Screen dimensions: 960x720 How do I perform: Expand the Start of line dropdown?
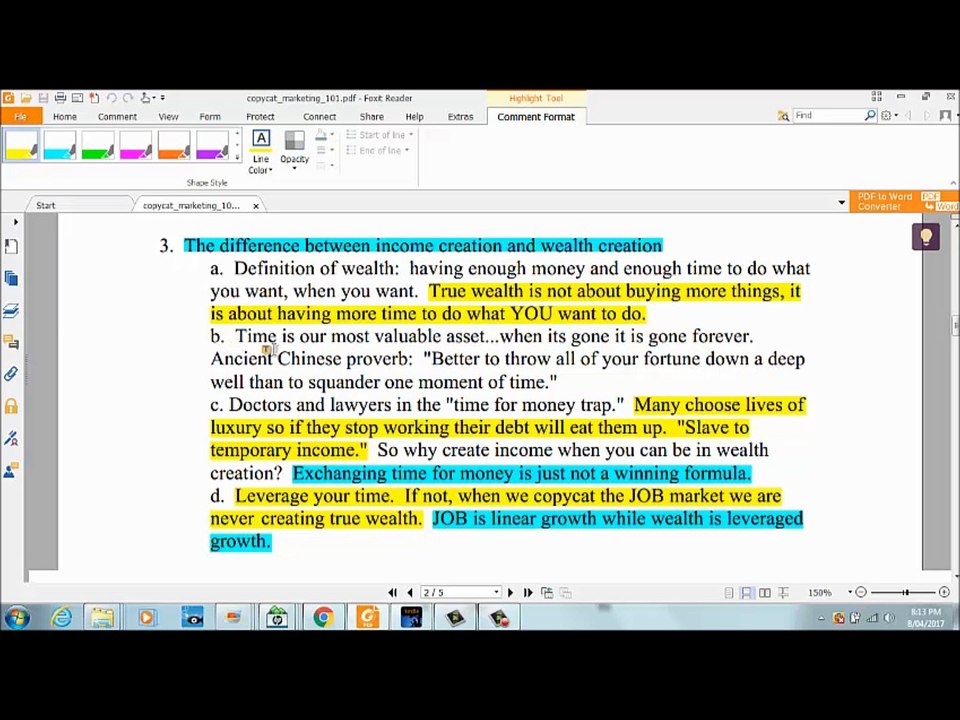pos(411,135)
